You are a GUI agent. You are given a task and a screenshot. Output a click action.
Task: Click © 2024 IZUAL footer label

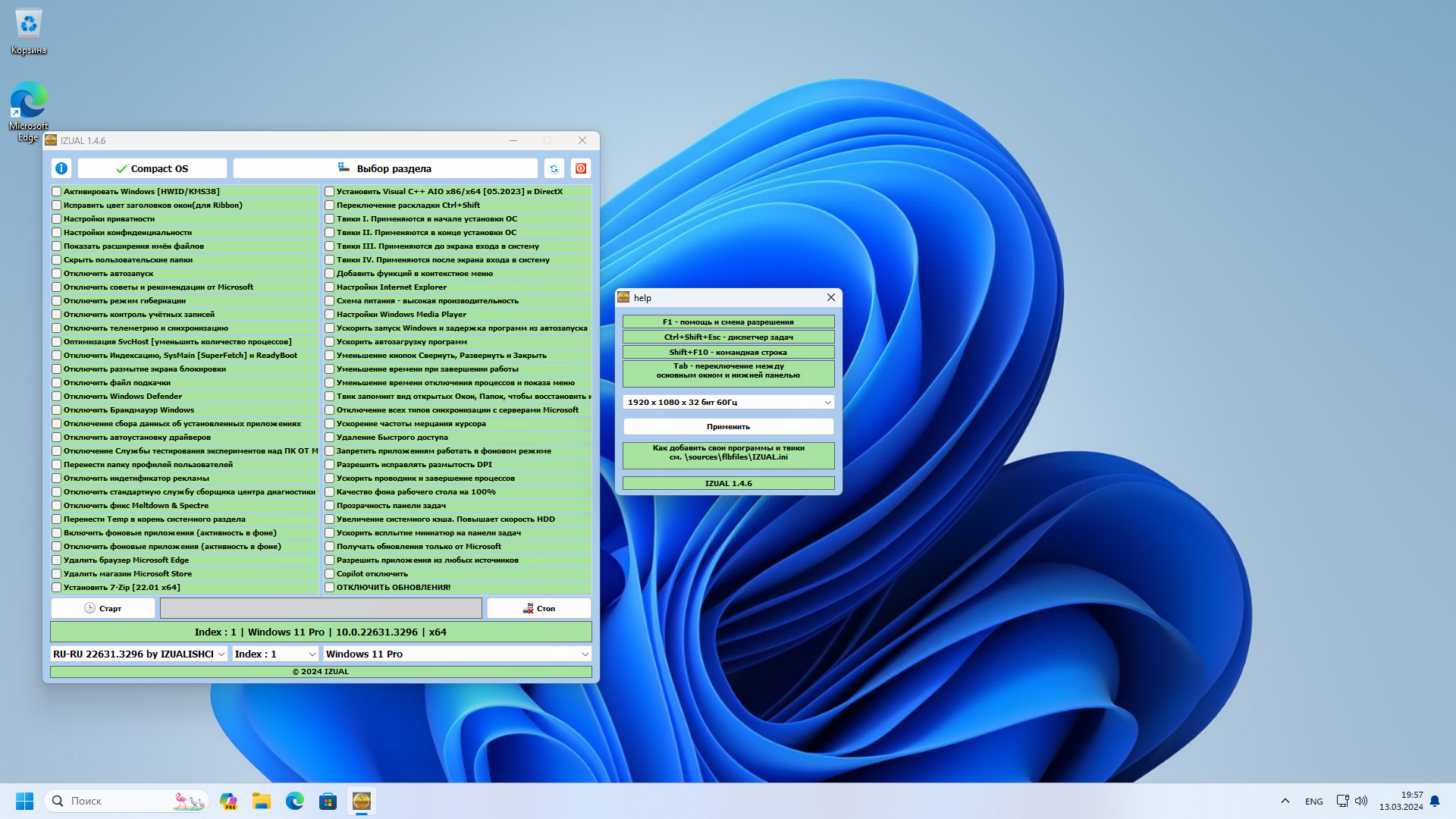tap(321, 672)
